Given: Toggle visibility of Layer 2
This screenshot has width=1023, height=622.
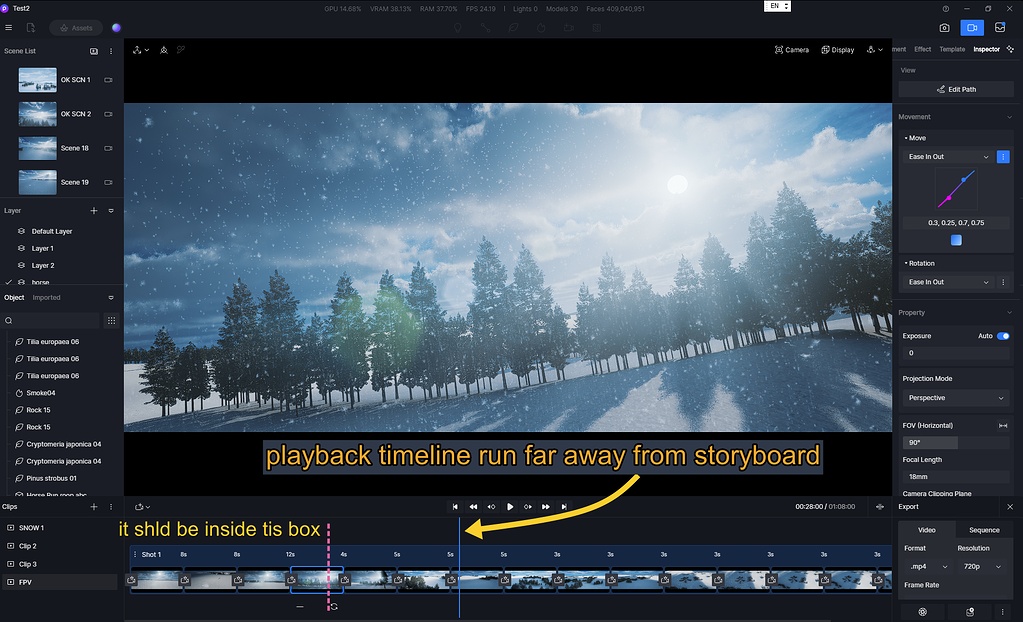Looking at the screenshot, I should 20,265.
